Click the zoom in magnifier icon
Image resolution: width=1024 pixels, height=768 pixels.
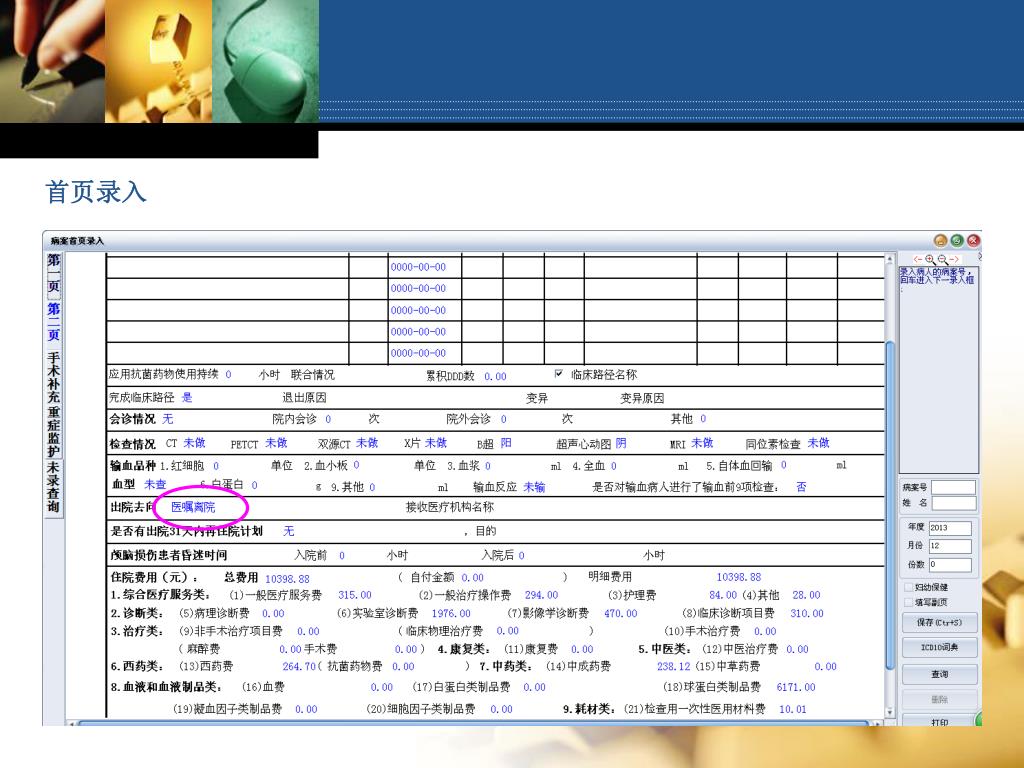pos(930,259)
